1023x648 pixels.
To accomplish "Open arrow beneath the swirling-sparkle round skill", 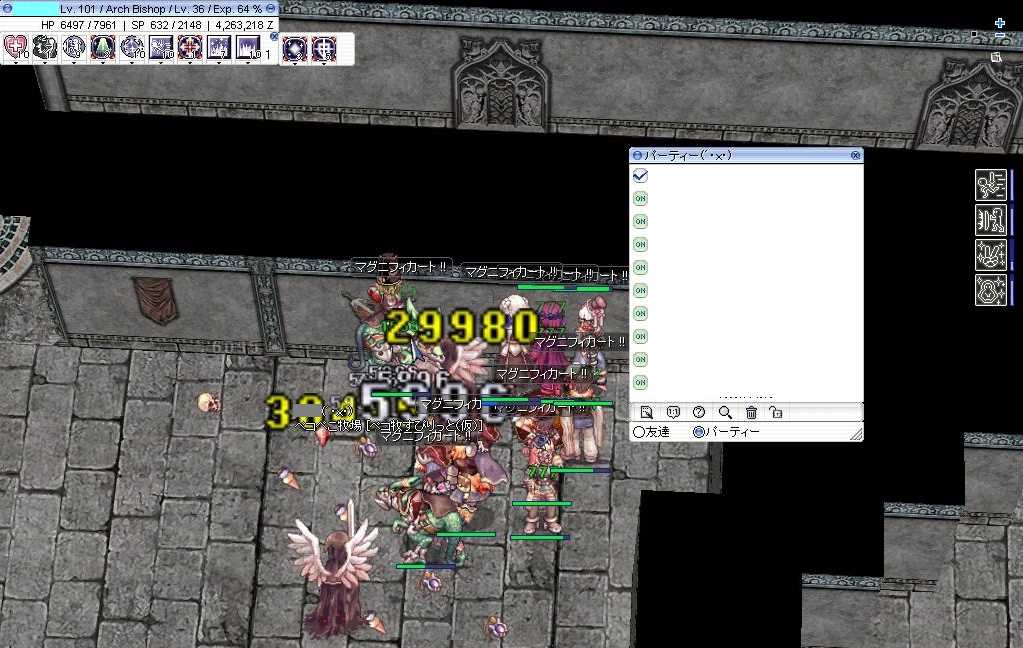I will tap(132, 63).
